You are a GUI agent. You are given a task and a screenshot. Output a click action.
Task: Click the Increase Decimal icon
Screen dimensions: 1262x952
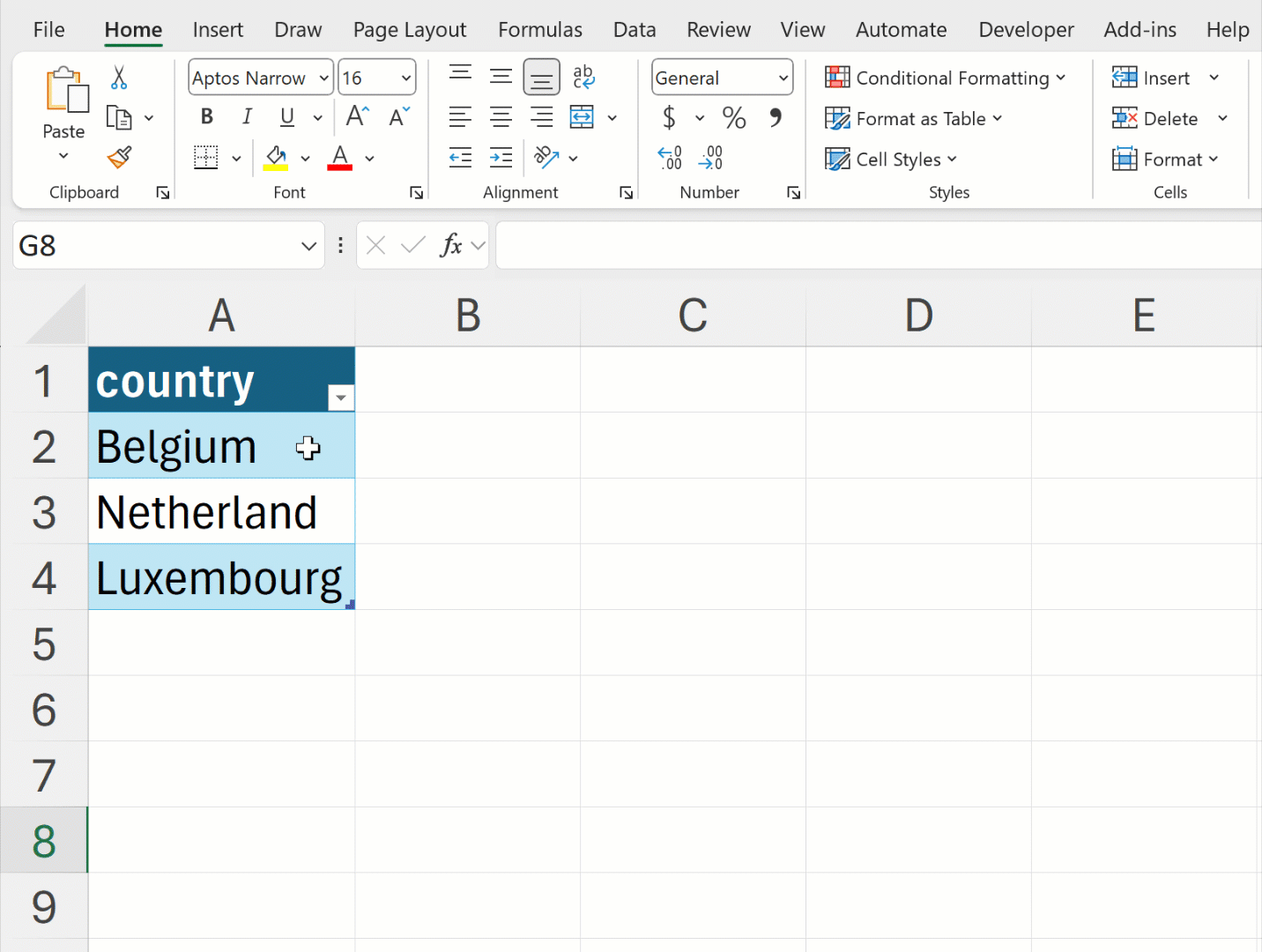(x=670, y=157)
